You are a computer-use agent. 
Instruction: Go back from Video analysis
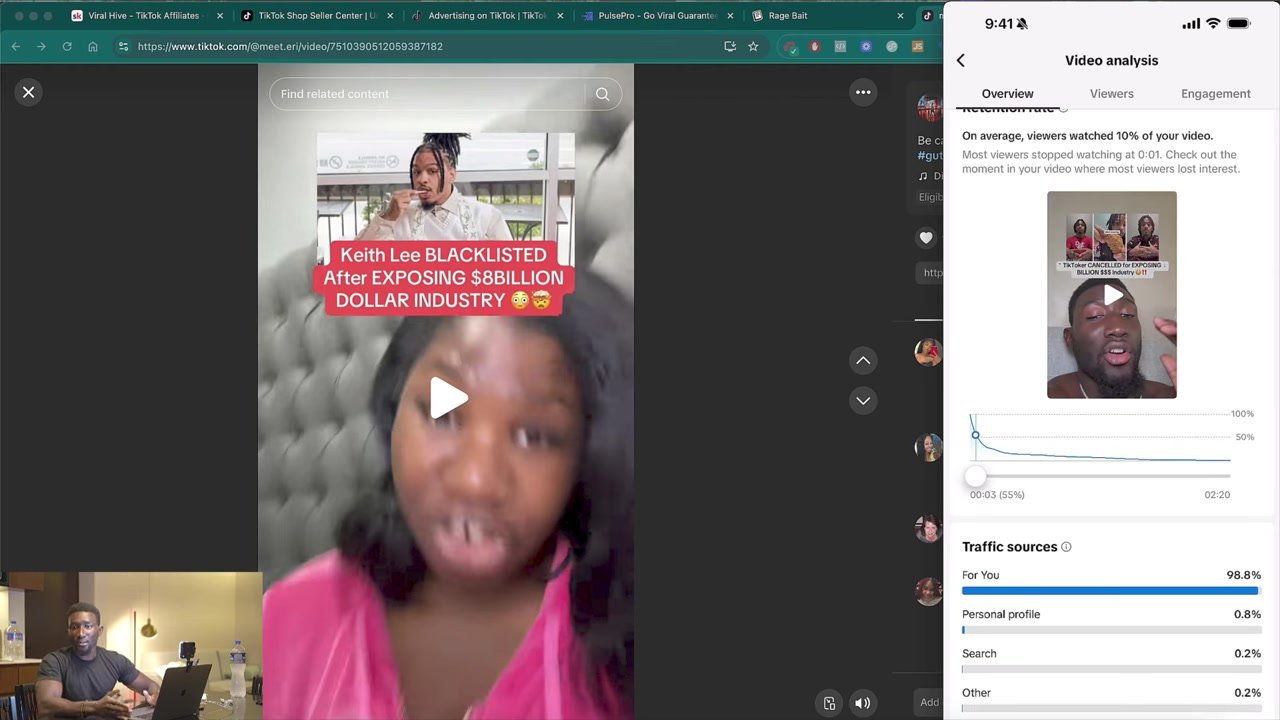coord(961,60)
